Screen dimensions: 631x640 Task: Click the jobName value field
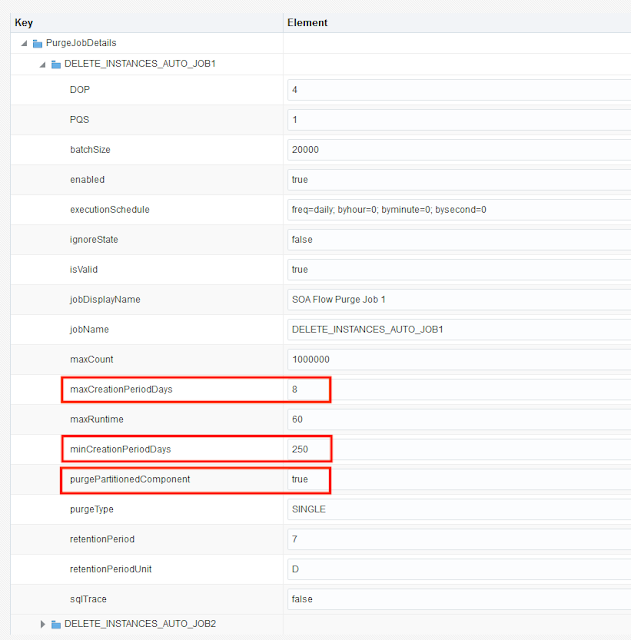coord(459,329)
